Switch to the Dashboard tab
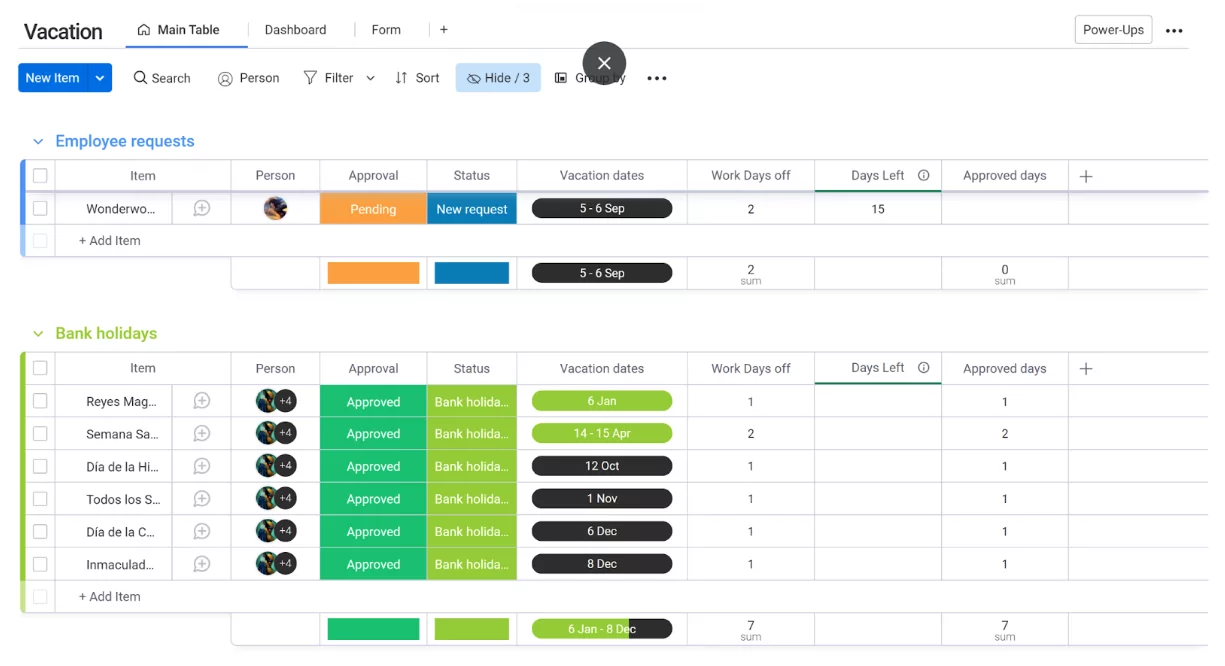Screen dimensions: 1225x666 pyautogui.click(x=295, y=30)
